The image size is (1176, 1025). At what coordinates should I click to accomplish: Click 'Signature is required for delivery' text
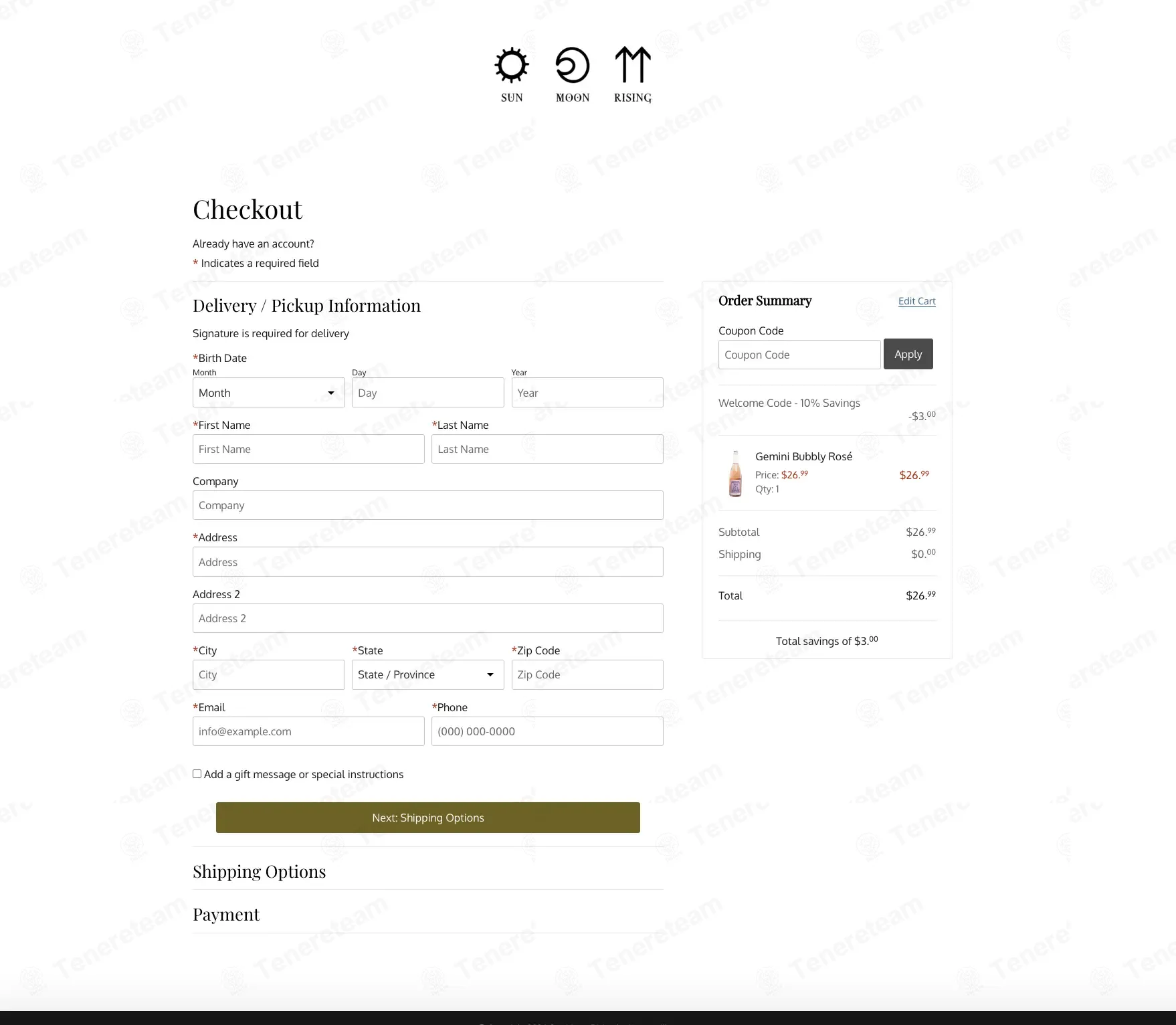click(x=271, y=333)
